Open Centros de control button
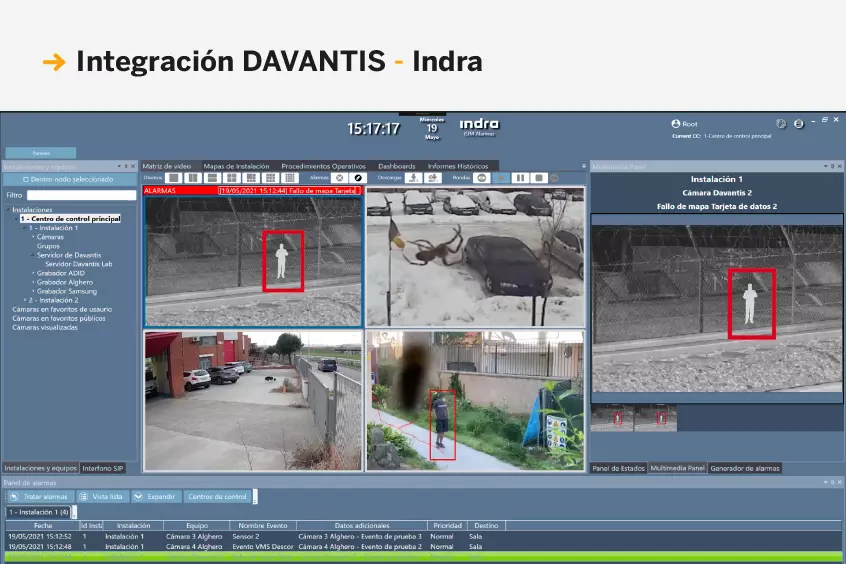 tap(217, 497)
